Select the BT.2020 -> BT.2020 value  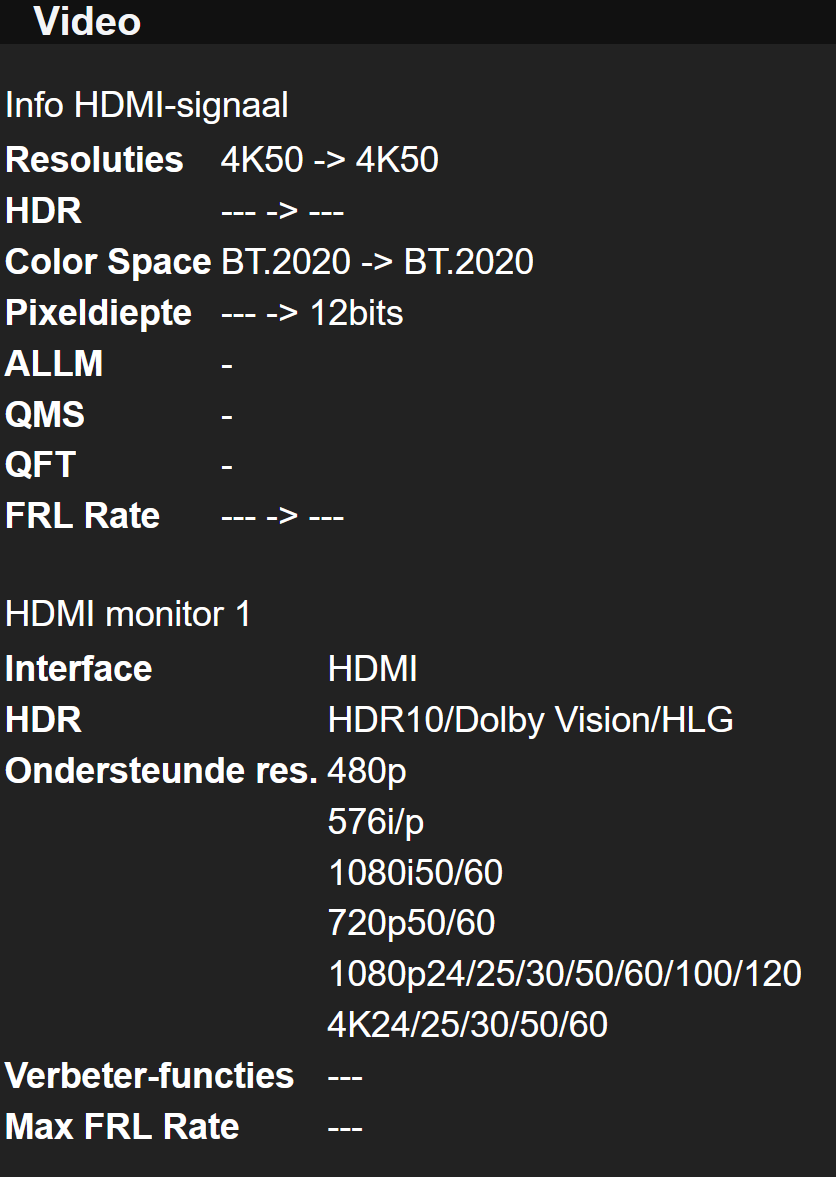[377, 262]
